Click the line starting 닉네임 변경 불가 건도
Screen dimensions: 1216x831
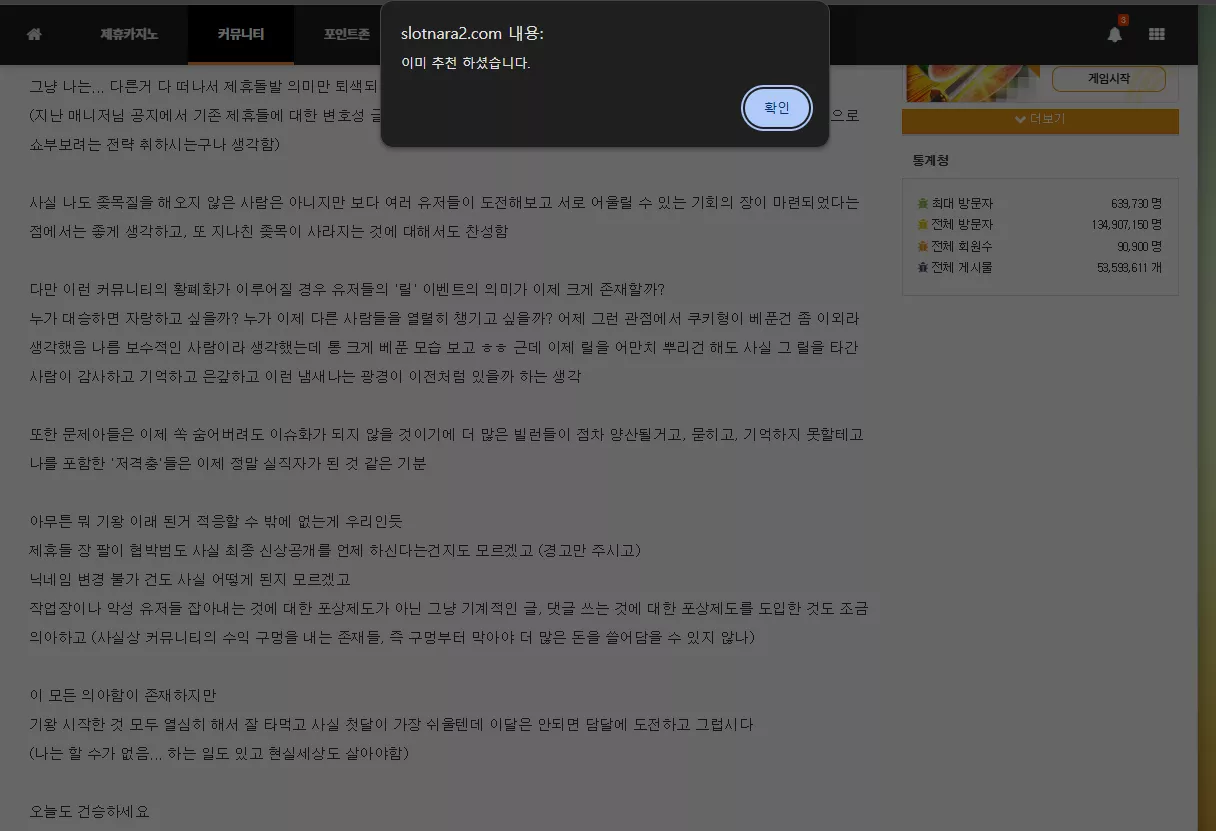(x=190, y=579)
